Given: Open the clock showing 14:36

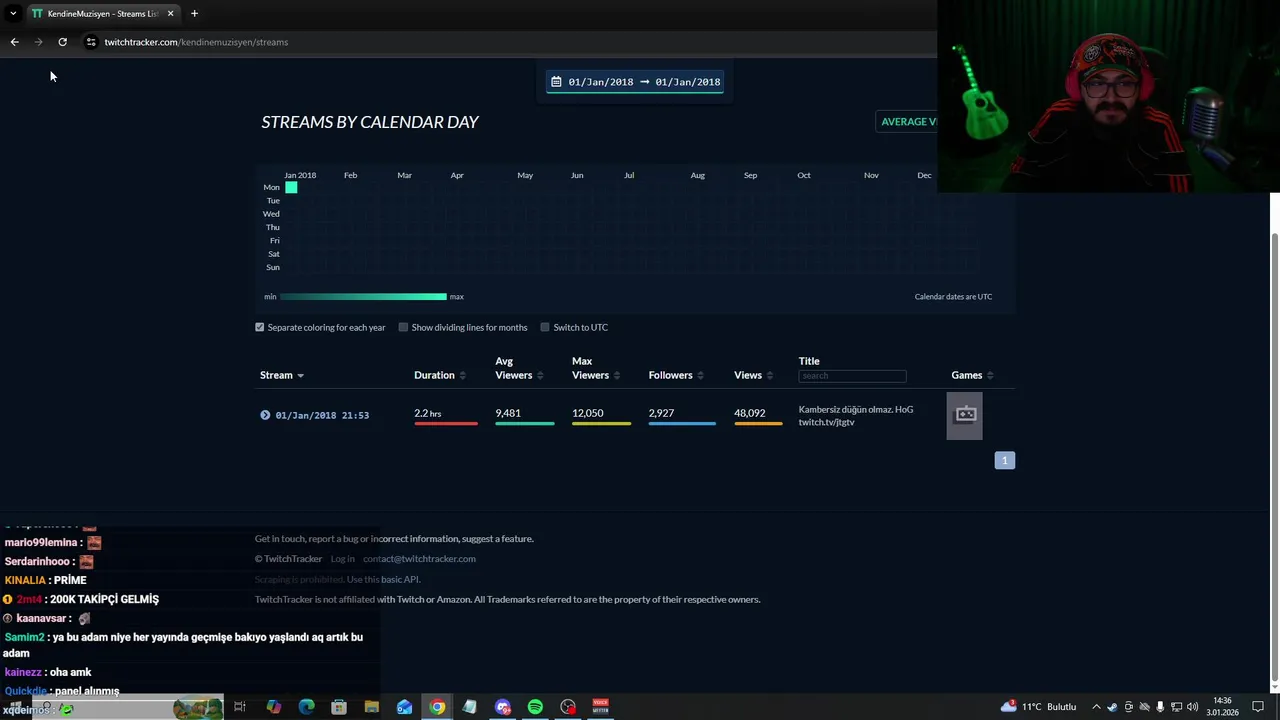Looking at the screenshot, I should coord(1222,707).
